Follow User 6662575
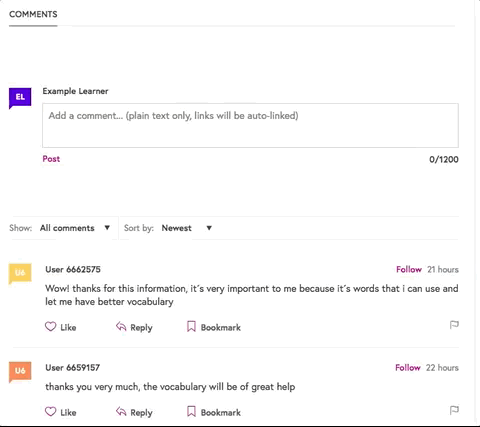The image size is (480, 427). 409,269
